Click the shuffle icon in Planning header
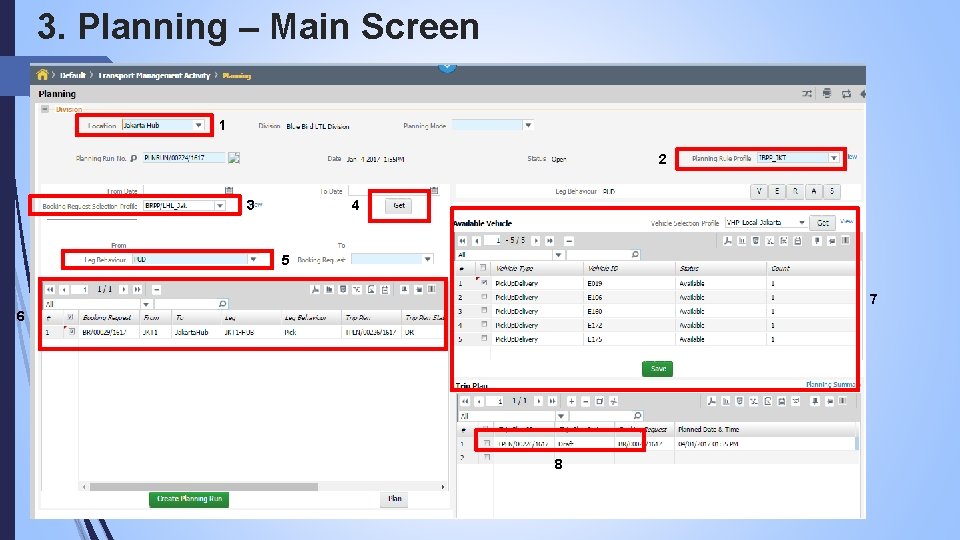This screenshot has height=540, width=960. (807, 94)
